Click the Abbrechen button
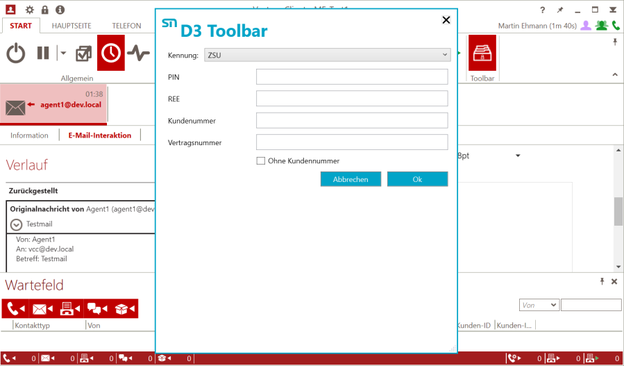 [x=351, y=179]
